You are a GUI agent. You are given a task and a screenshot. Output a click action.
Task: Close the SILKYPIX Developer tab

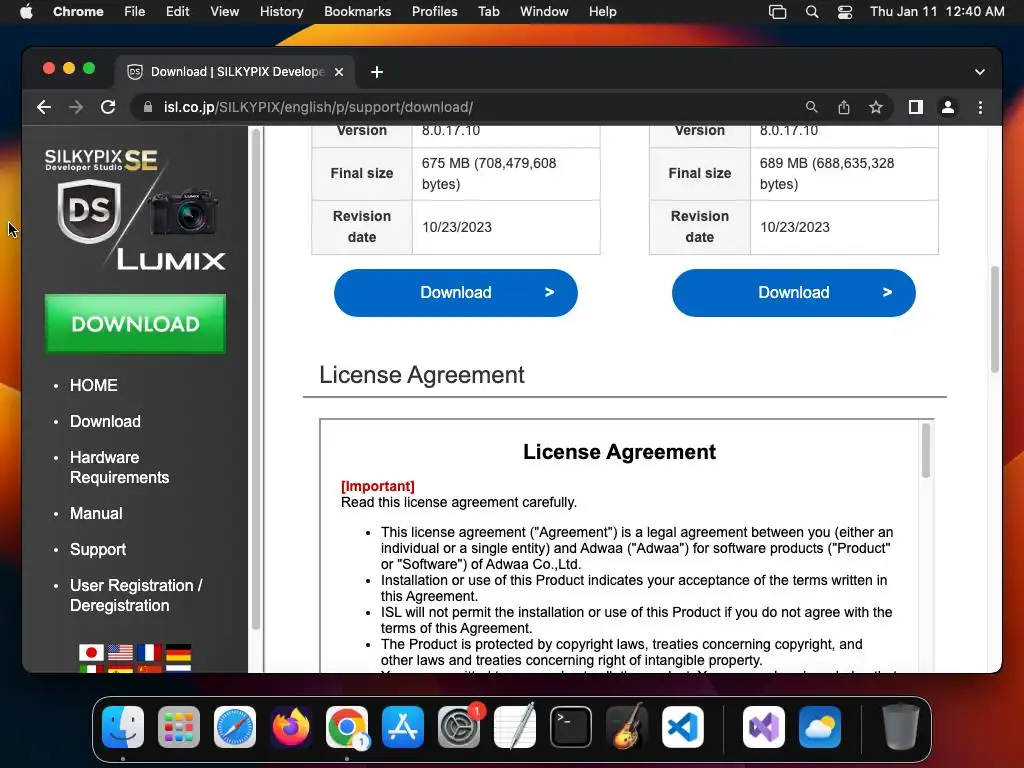pyautogui.click(x=339, y=72)
